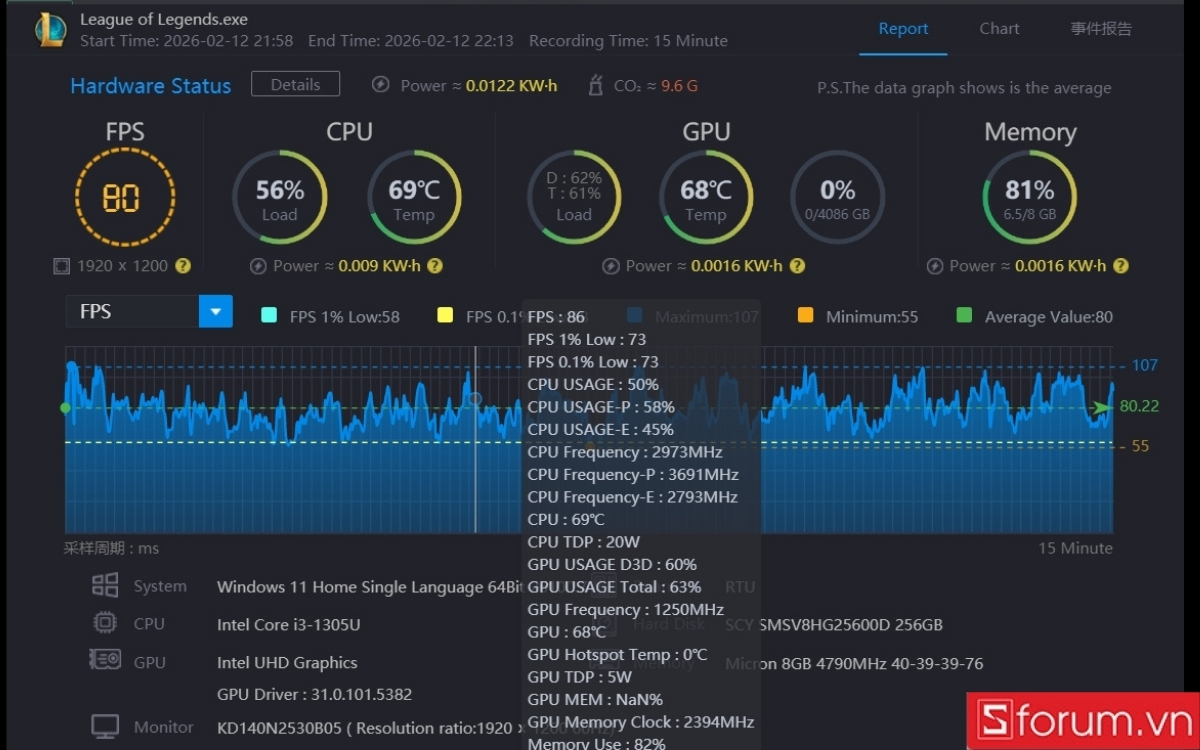Select the FPS combo box field
Screen dimensions: 1200x750
[x=149, y=311]
